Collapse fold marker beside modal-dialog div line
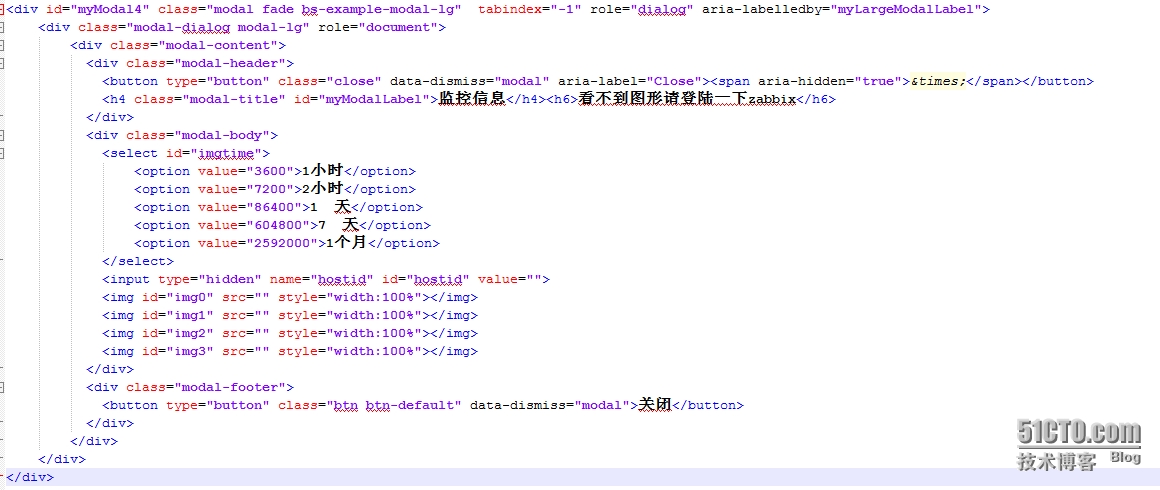The height and width of the screenshot is (490, 1160). 2,27
